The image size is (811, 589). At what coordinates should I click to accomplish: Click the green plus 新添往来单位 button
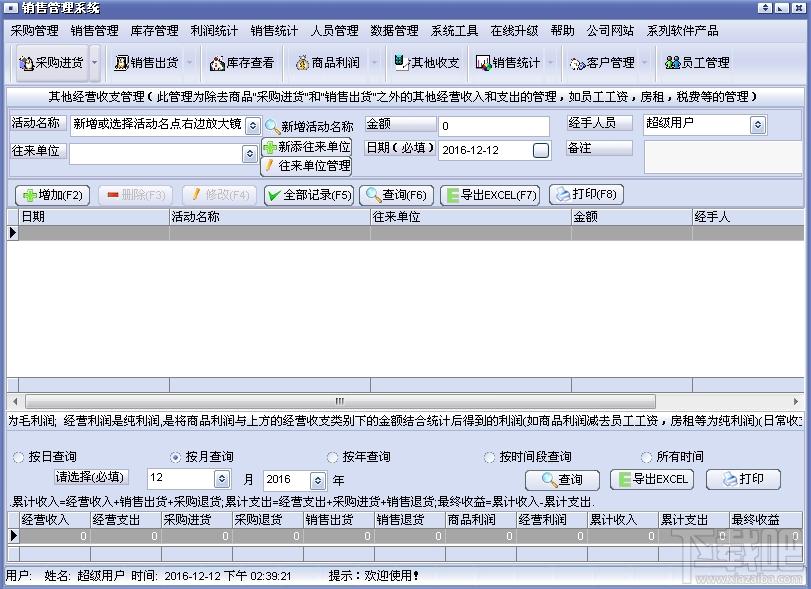tap(307, 147)
